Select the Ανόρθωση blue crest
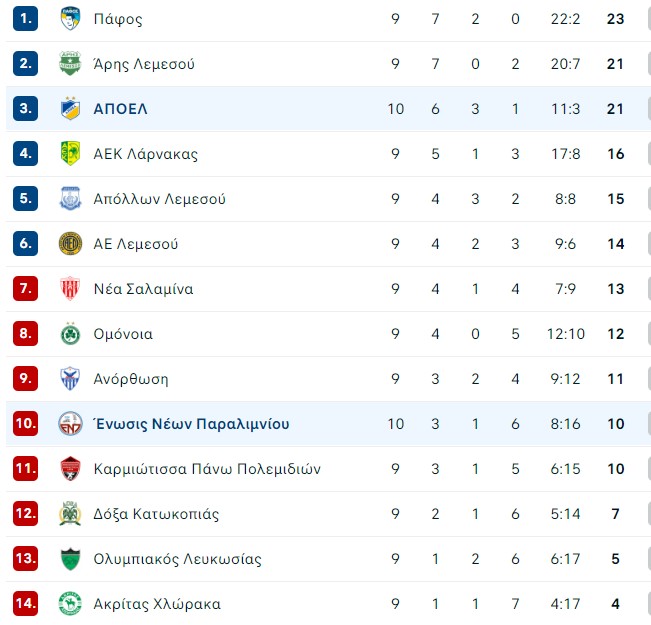 tap(70, 378)
